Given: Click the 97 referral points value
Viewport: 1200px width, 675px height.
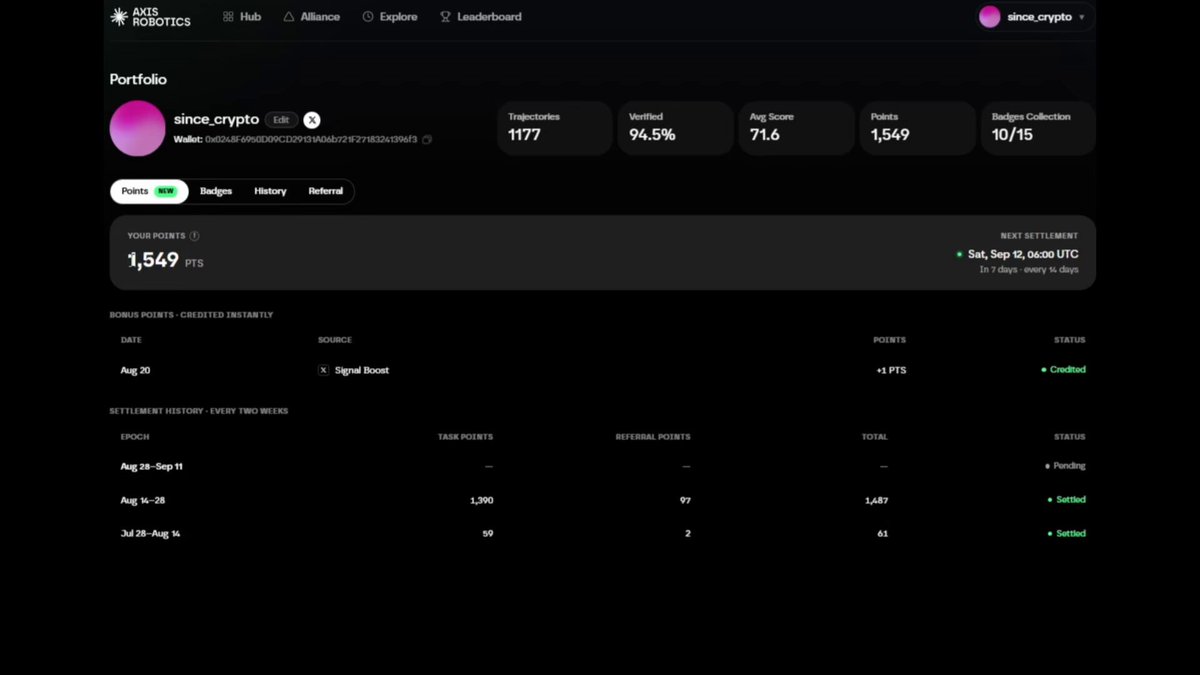Looking at the screenshot, I should point(685,500).
